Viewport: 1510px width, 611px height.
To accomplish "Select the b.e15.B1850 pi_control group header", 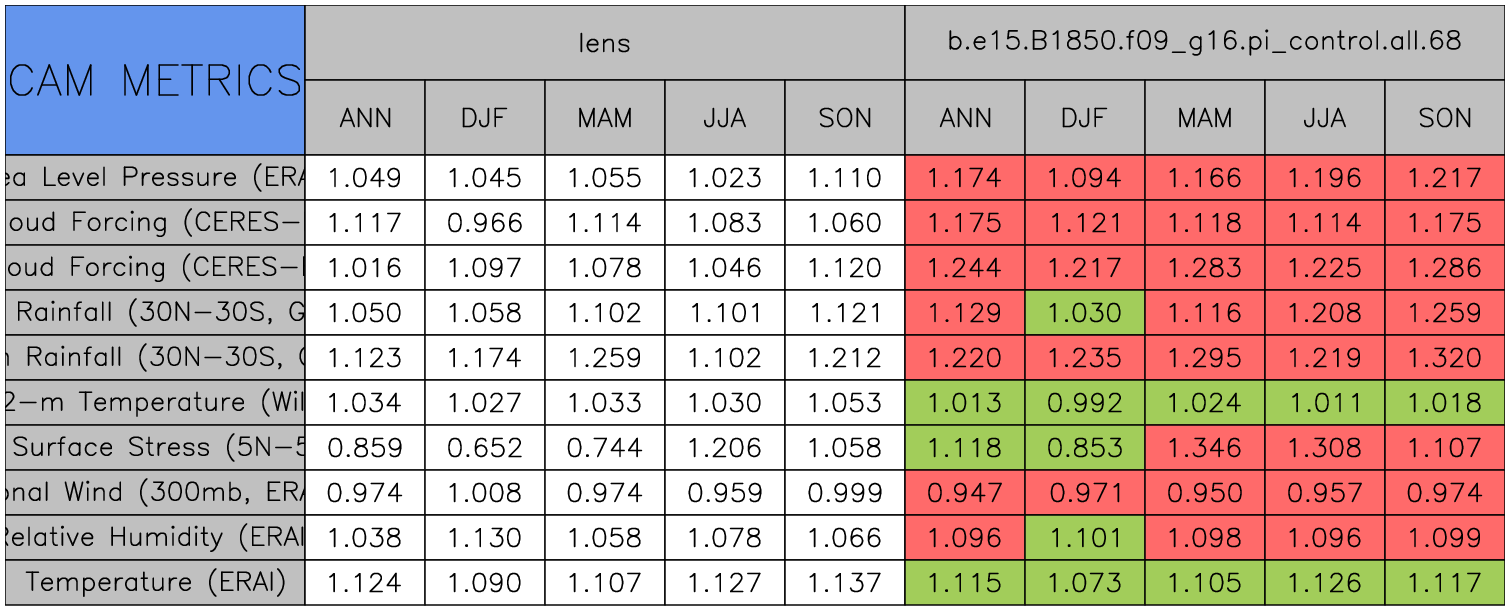I will click(x=1204, y=43).
